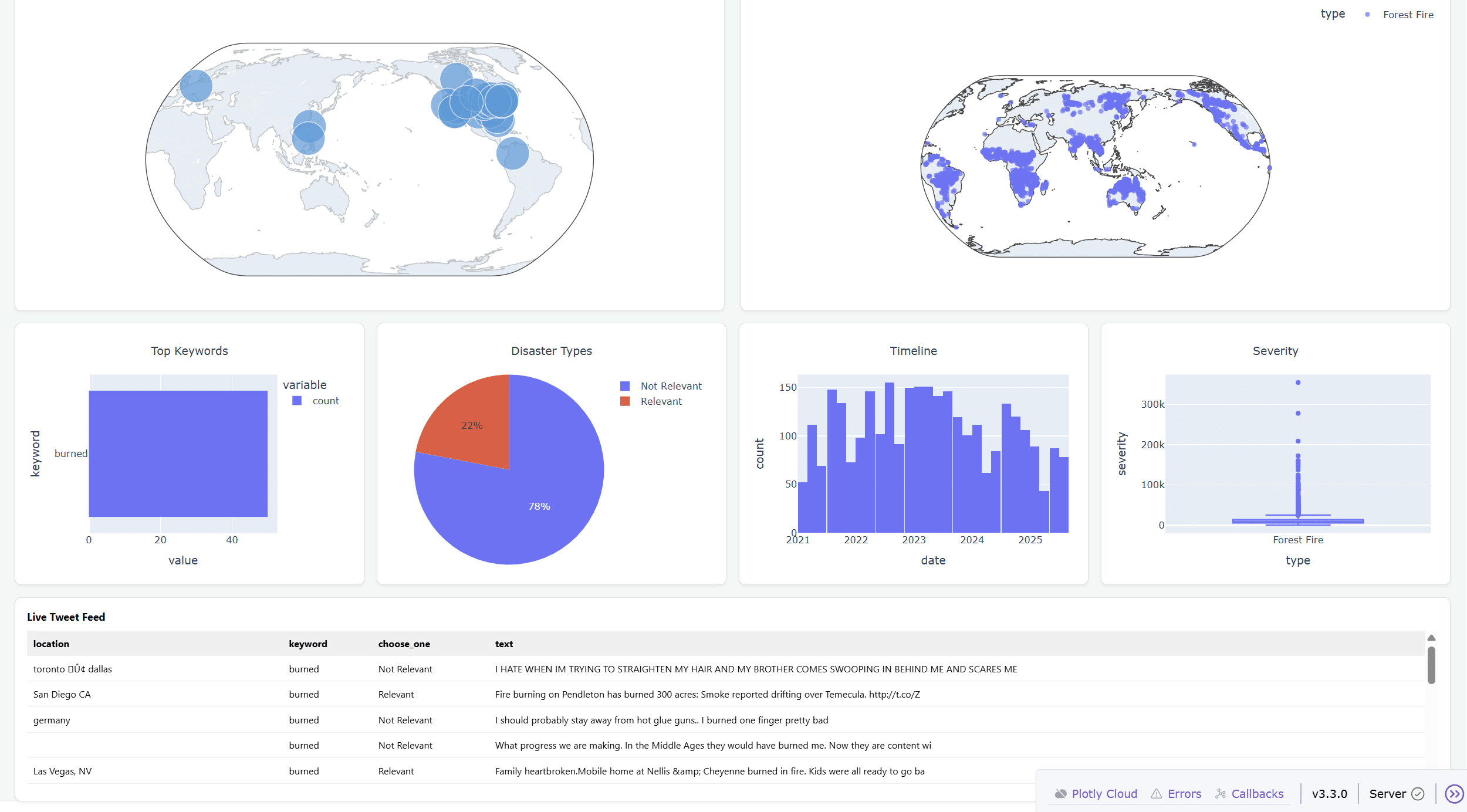Viewport: 1467px width, 812px height.
Task: Click the location column header
Action: (x=51, y=644)
